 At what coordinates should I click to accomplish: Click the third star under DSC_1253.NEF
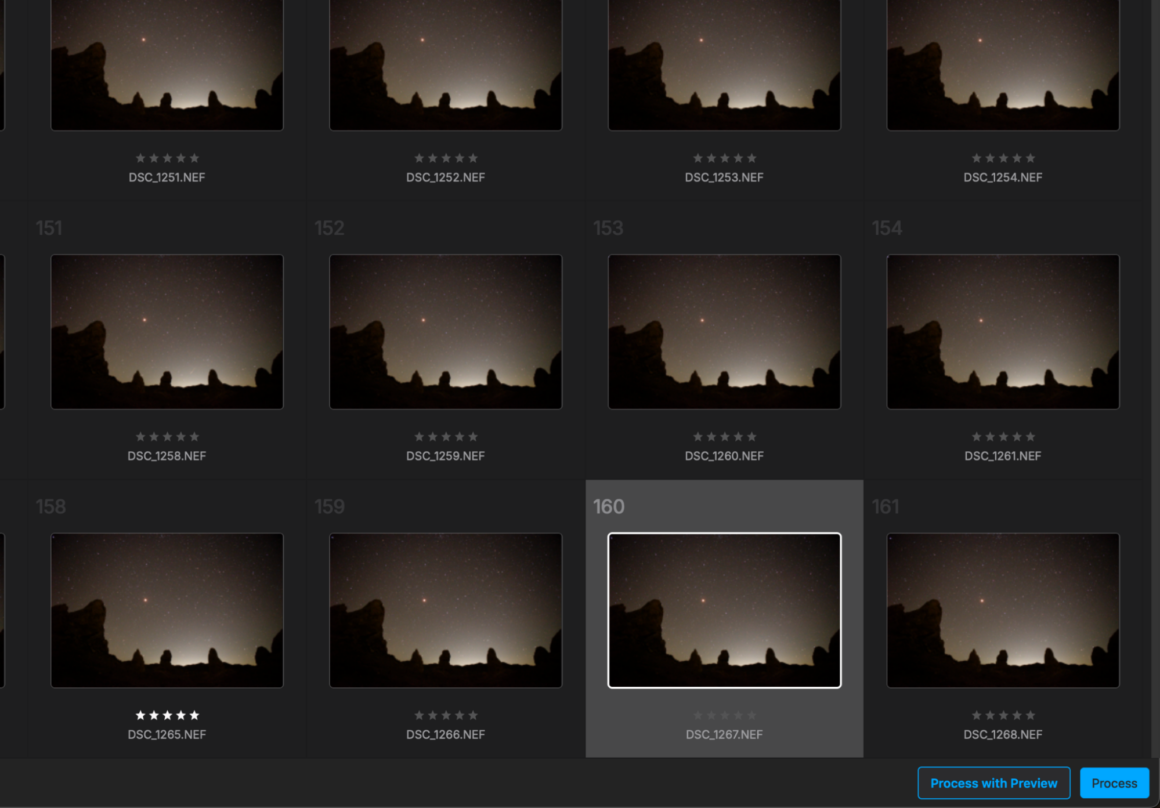tap(724, 158)
